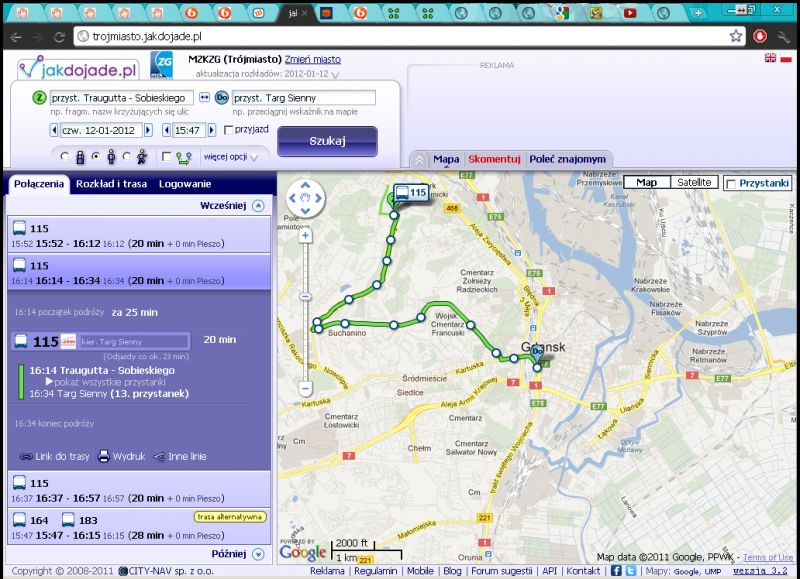Viewport: 800px width, 579px height.
Task: Switch the map to Map view
Action: 646,182
